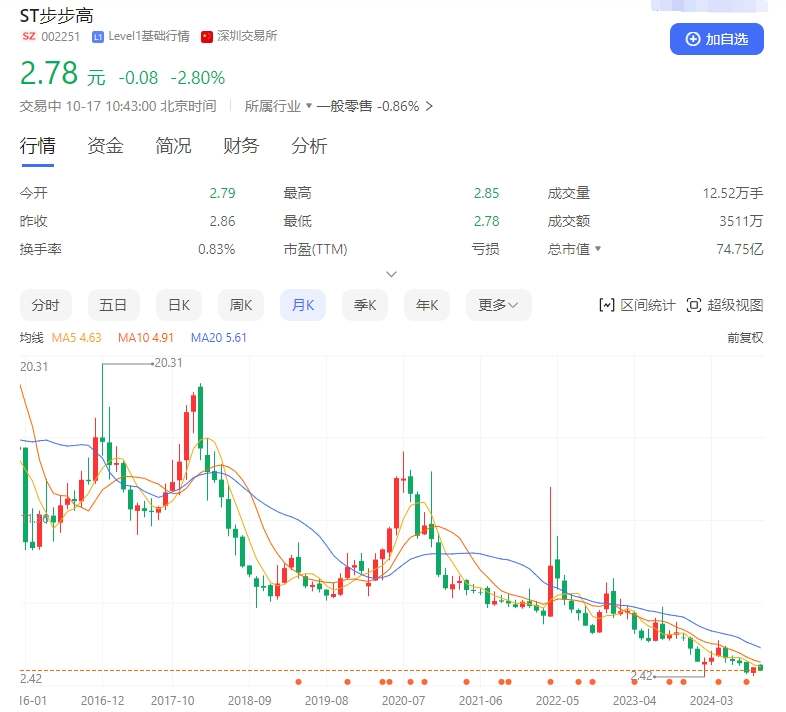The image size is (786, 712).
Task: Click the stock code 002251
Action: coord(61,37)
